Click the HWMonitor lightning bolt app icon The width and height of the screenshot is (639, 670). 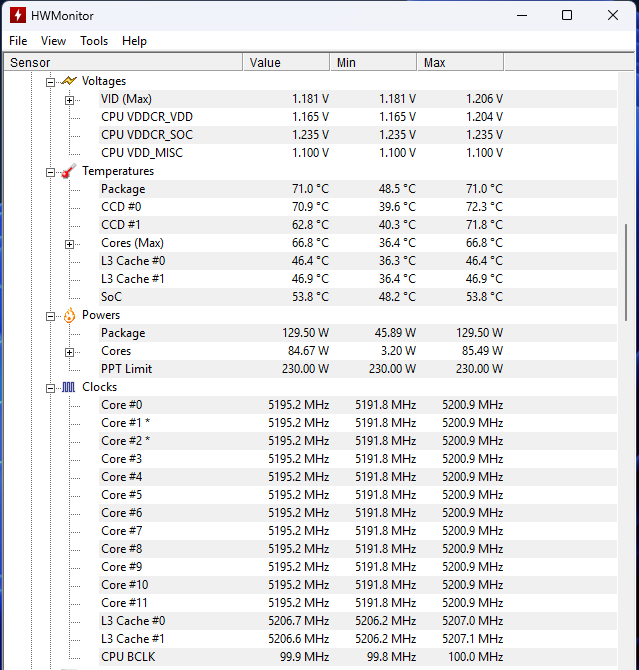(x=18, y=15)
